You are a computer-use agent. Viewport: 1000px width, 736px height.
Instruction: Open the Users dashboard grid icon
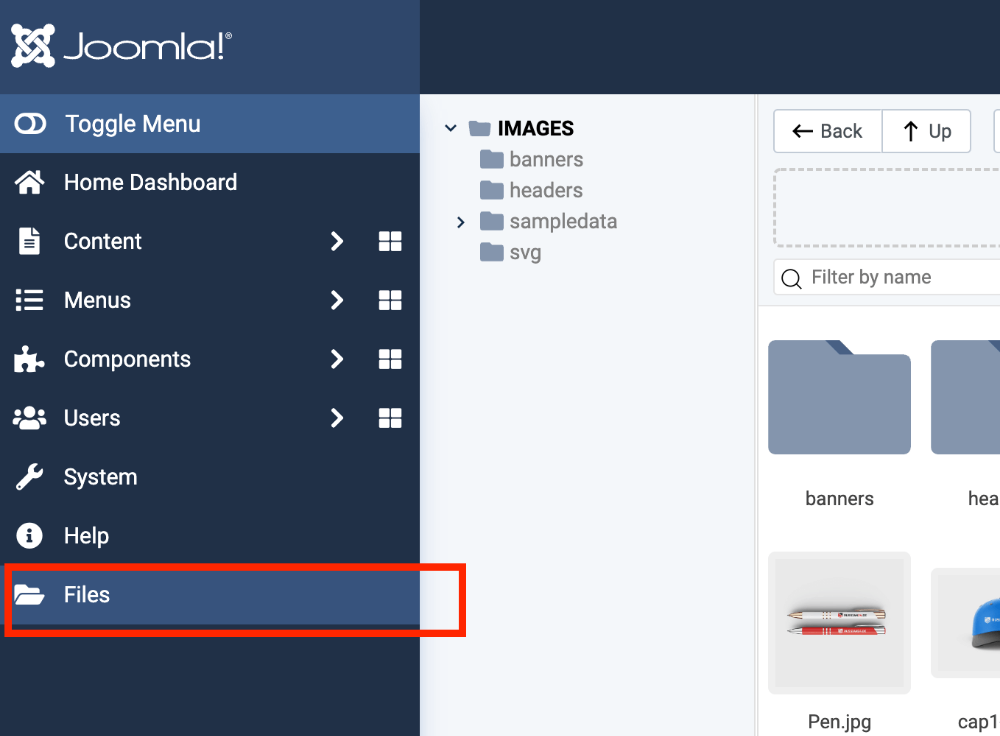(x=390, y=419)
